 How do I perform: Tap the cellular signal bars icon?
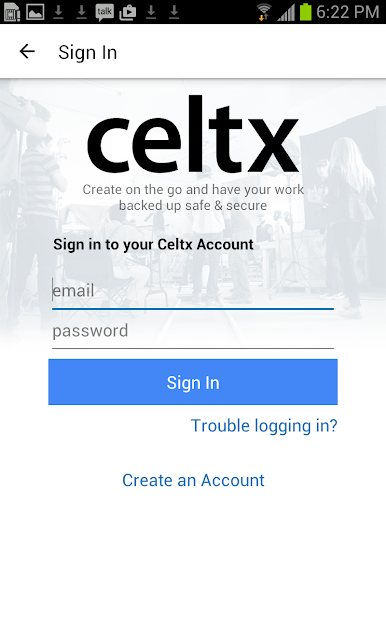pos(286,12)
